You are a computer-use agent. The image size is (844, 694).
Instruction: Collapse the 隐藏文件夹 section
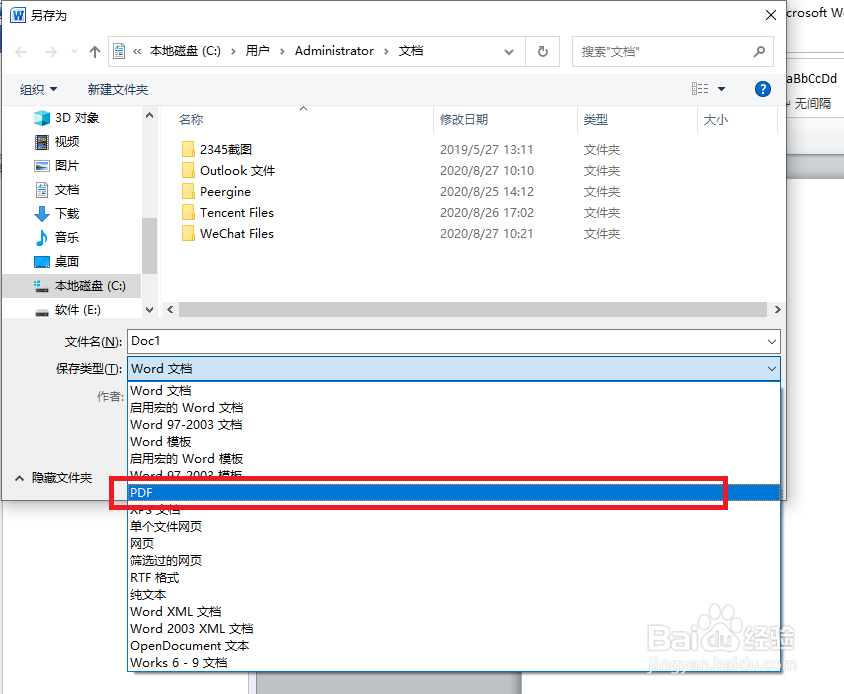pos(20,477)
